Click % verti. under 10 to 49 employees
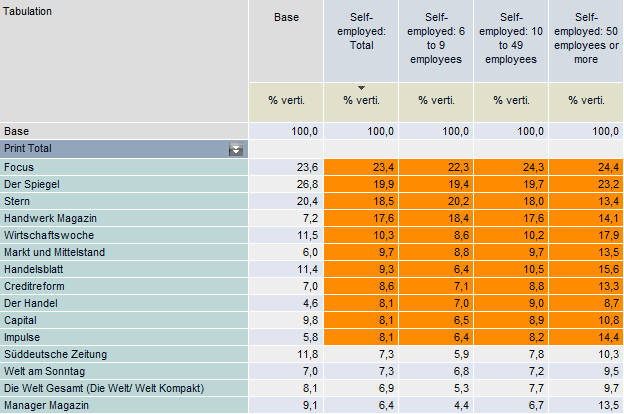Screen dimensions: 624x414 (x=511, y=100)
